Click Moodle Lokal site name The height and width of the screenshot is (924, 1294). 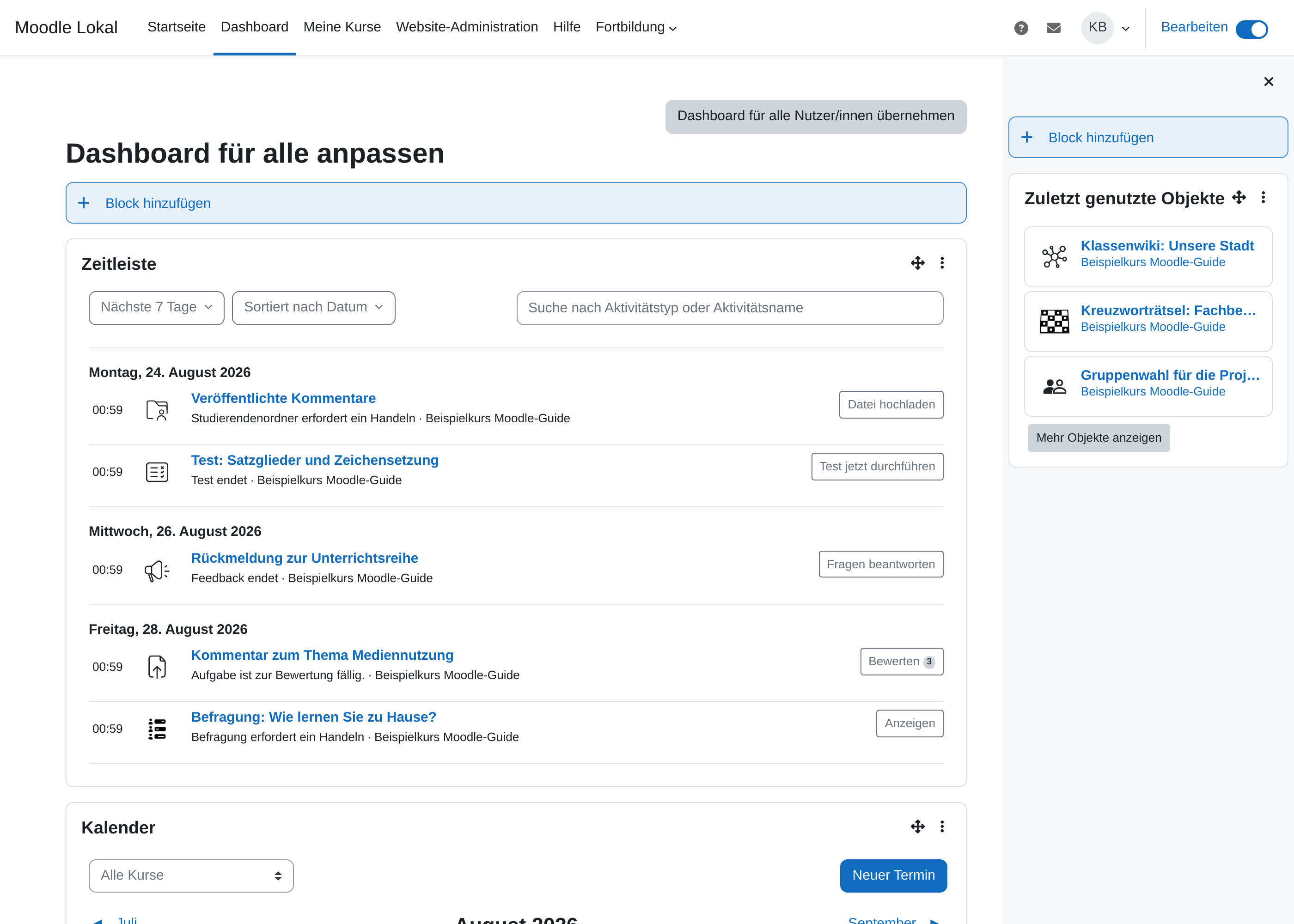[66, 27]
